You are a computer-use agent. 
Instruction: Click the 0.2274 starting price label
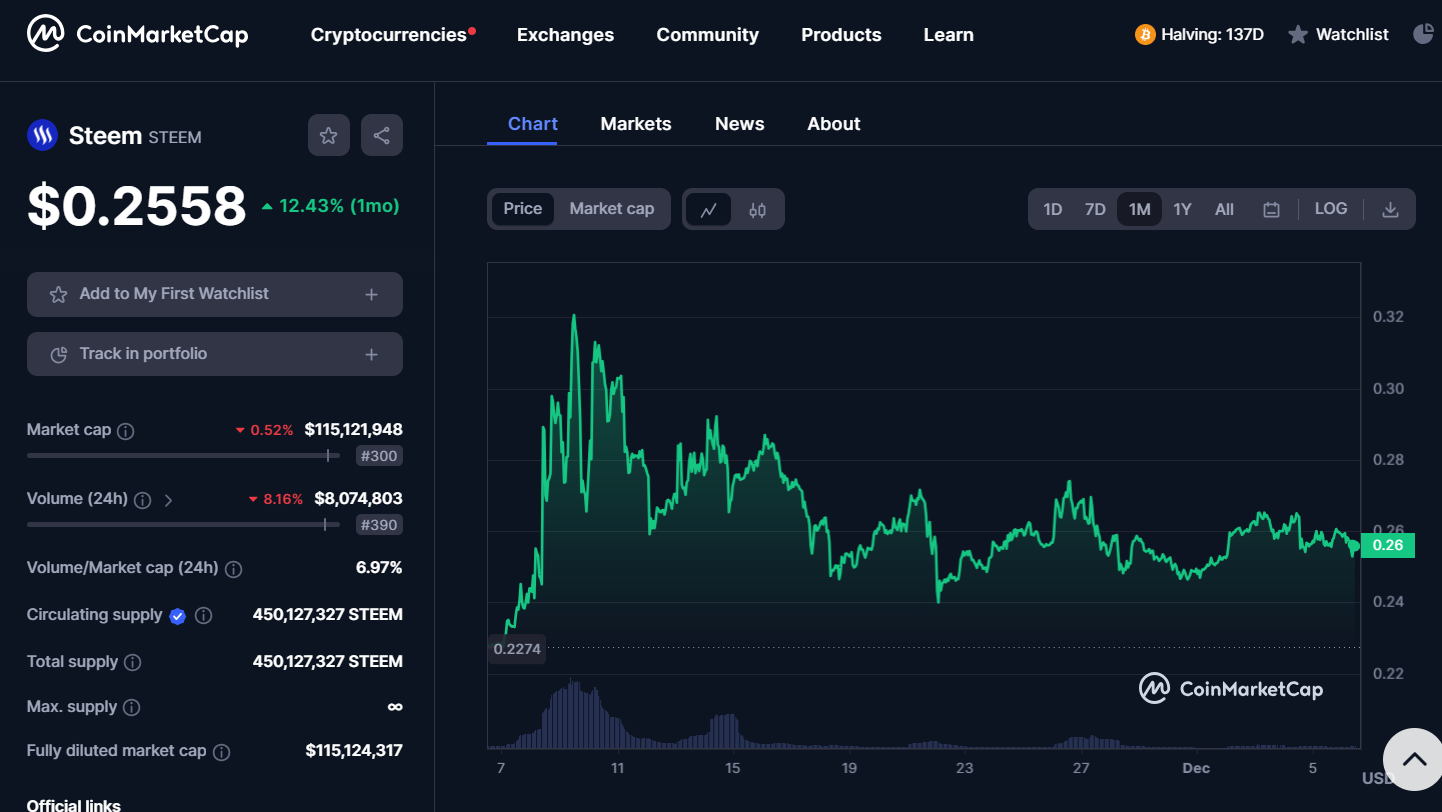tap(517, 649)
